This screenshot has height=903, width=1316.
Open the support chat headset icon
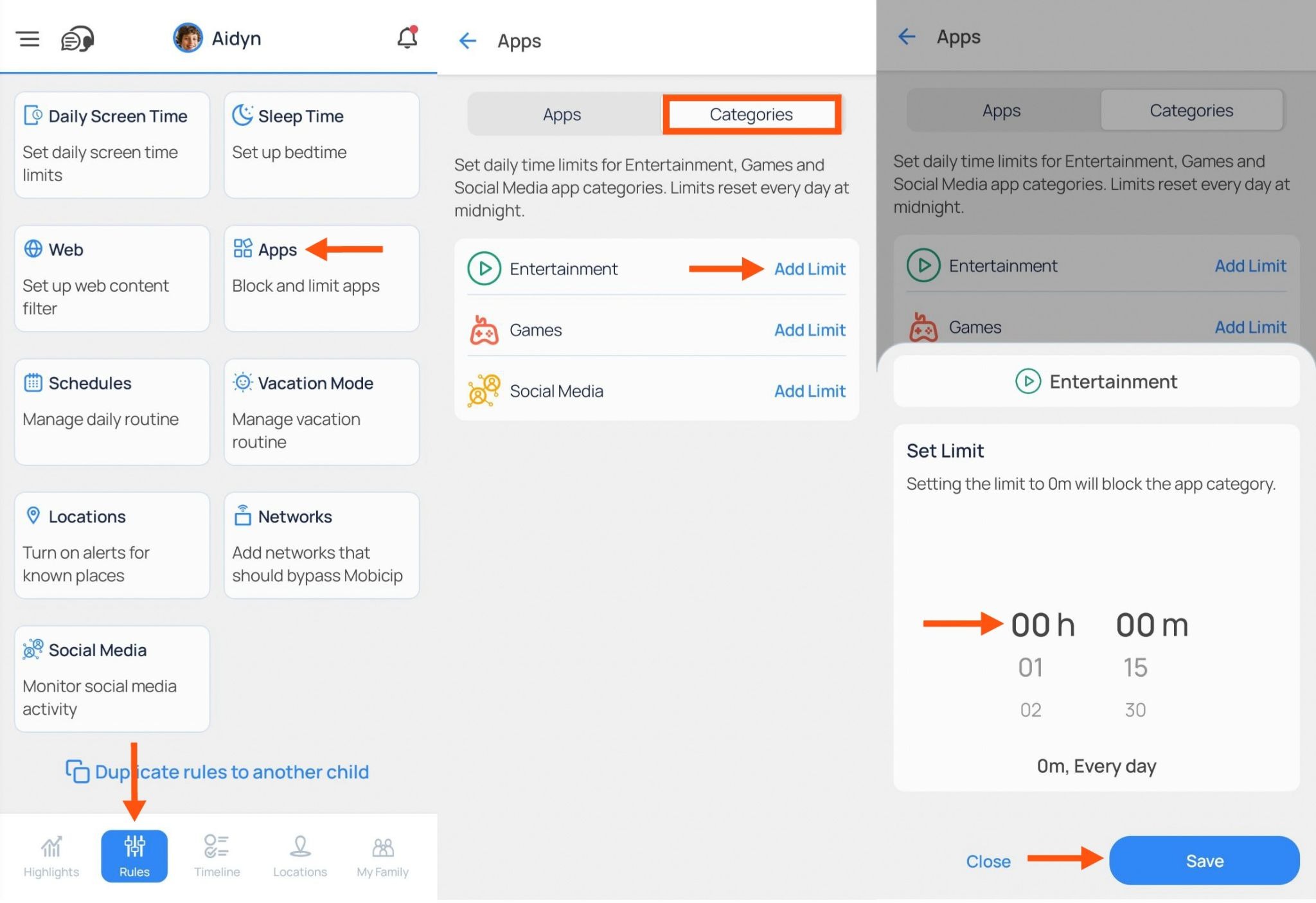click(x=77, y=39)
